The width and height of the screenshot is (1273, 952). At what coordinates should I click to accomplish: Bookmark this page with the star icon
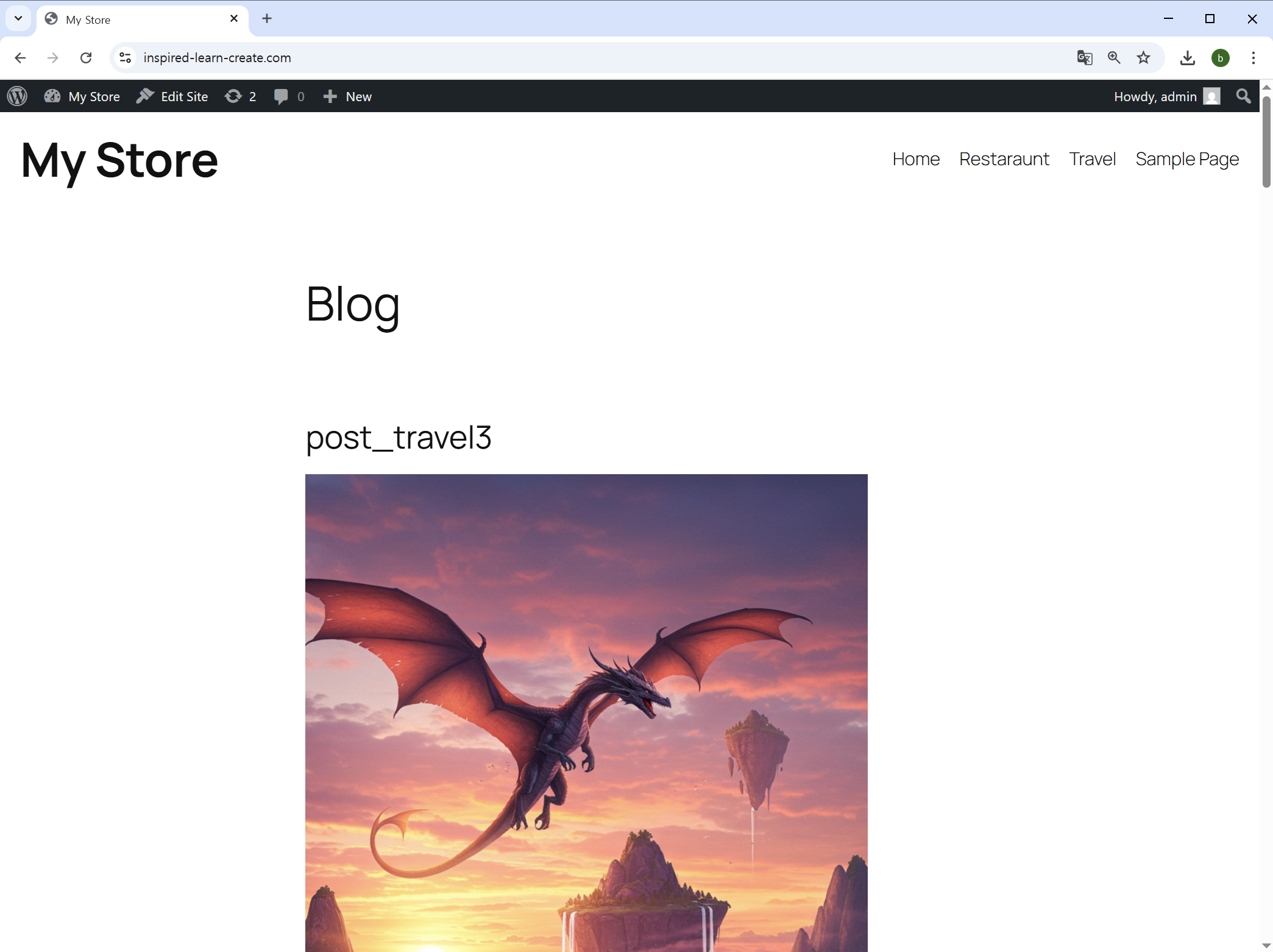tap(1143, 58)
